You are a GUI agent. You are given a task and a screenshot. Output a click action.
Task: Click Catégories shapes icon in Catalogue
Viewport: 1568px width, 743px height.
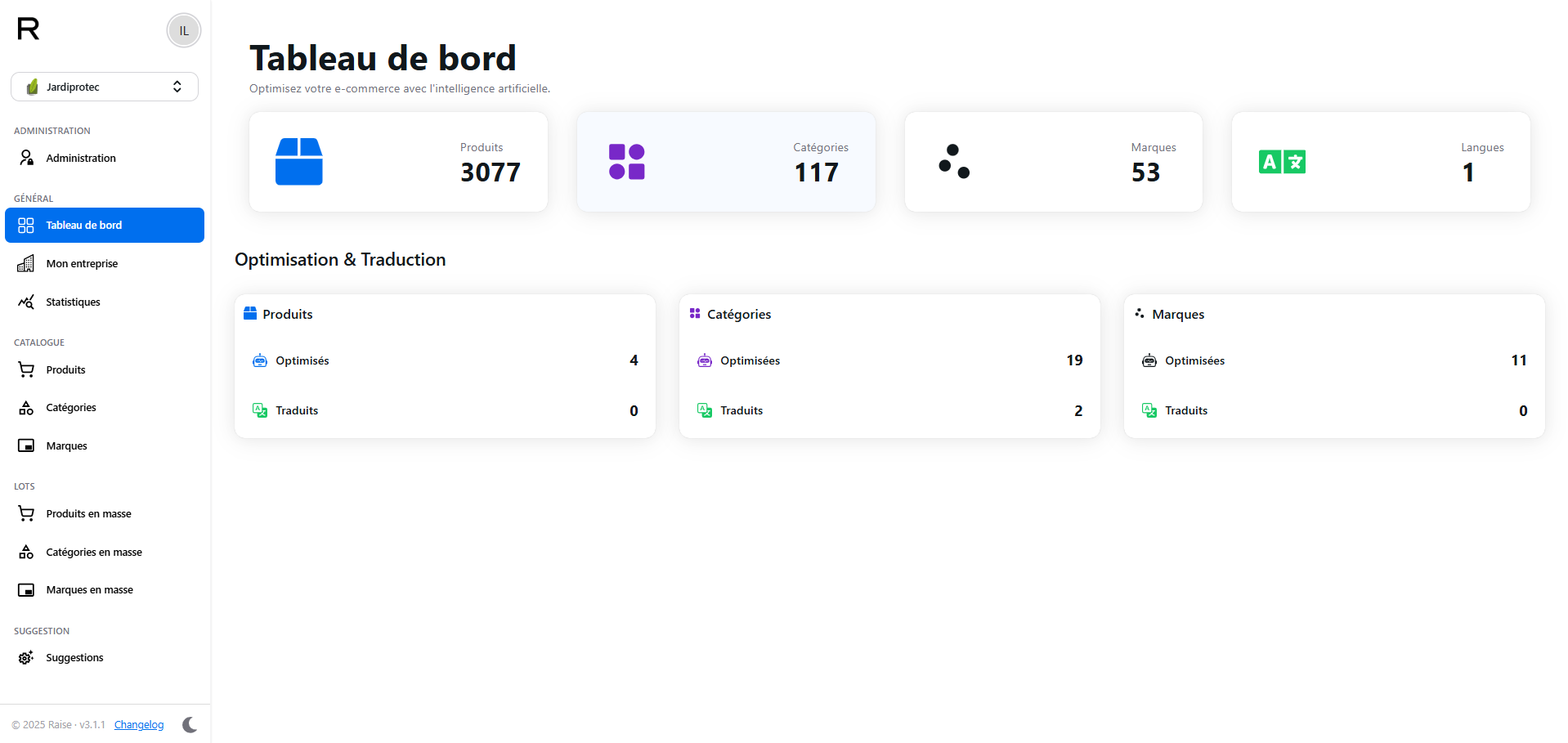coord(26,408)
